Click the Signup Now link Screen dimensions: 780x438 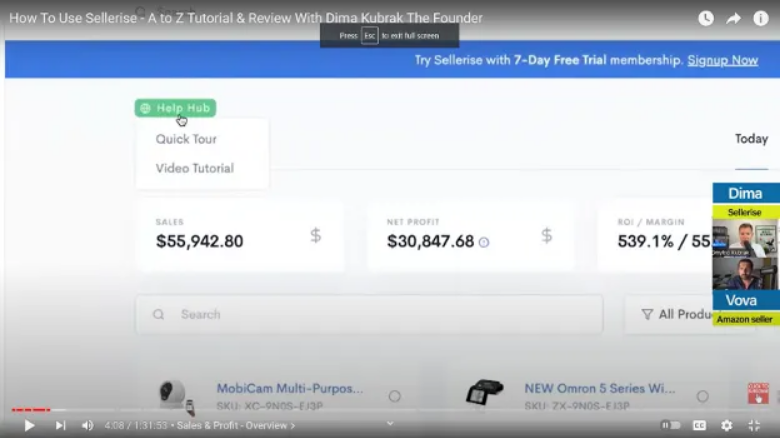[723, 60]
